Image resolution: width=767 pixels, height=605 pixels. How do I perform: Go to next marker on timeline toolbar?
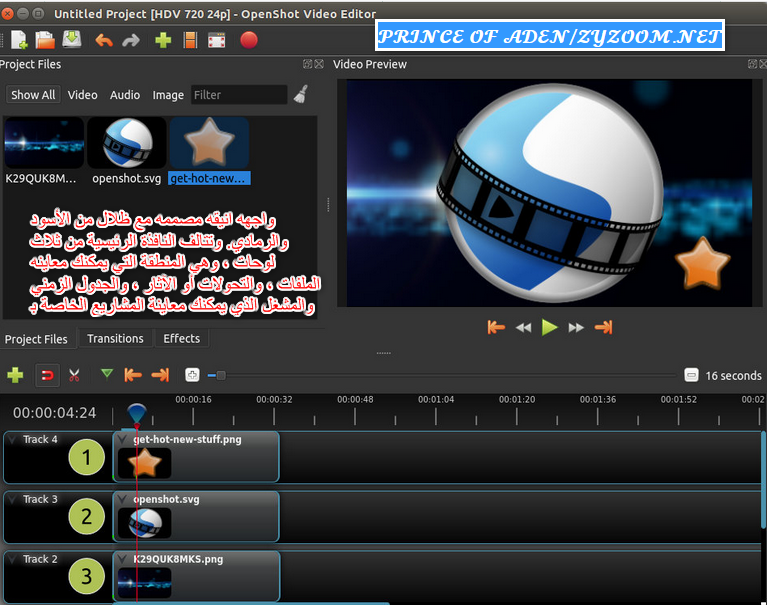[160, 375]
